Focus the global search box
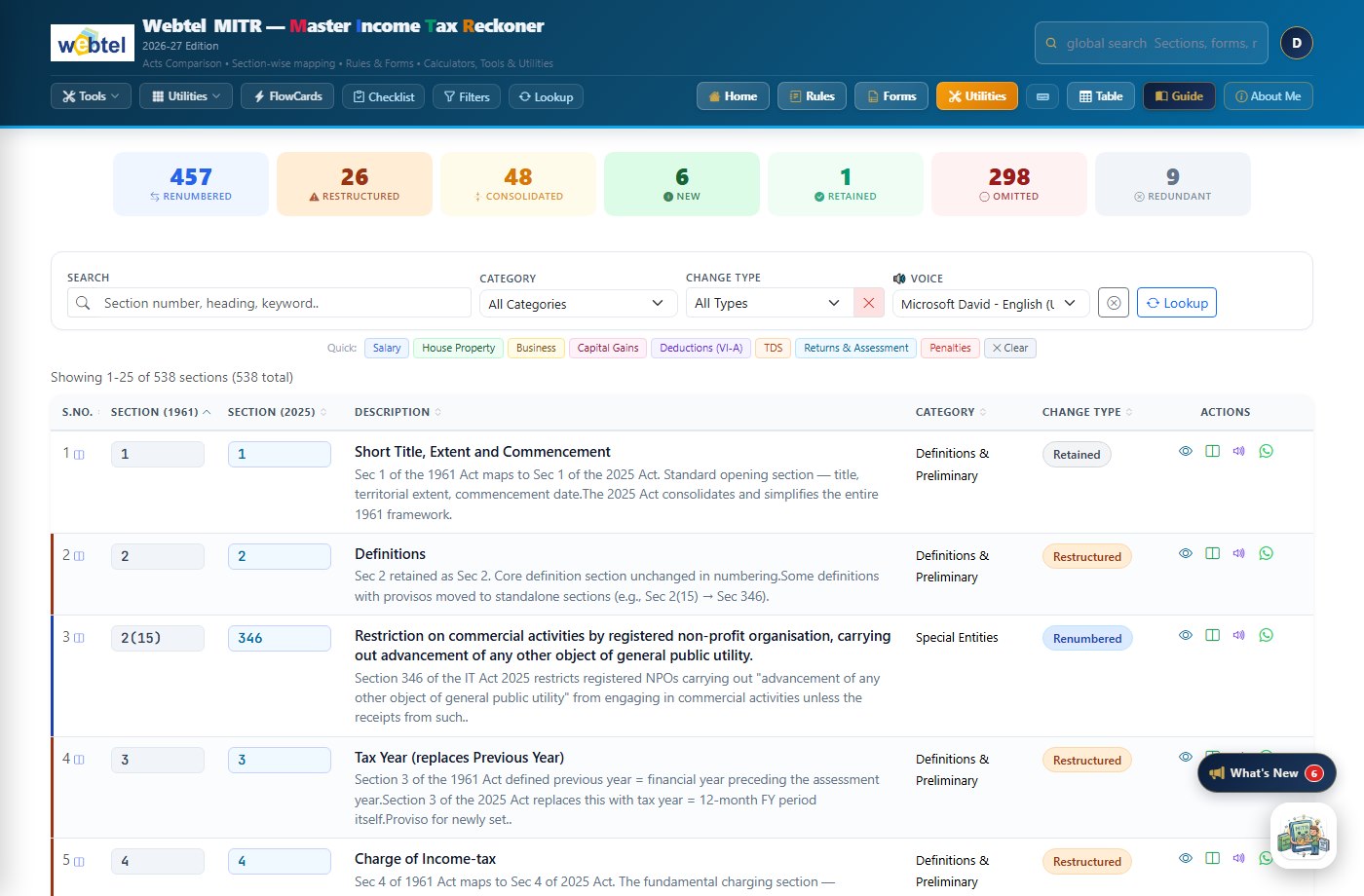Image resolution: width=1364 pixels, height=896 pixels. click(1152, 43)
